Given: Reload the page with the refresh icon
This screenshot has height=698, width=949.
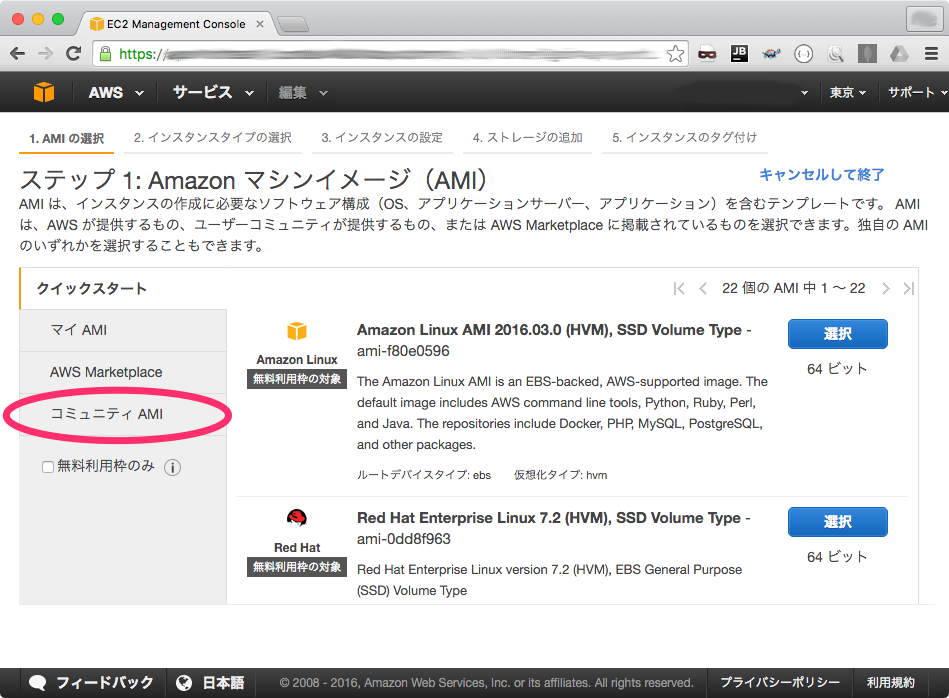Looking at the screenshot, I should click(74, 53).
